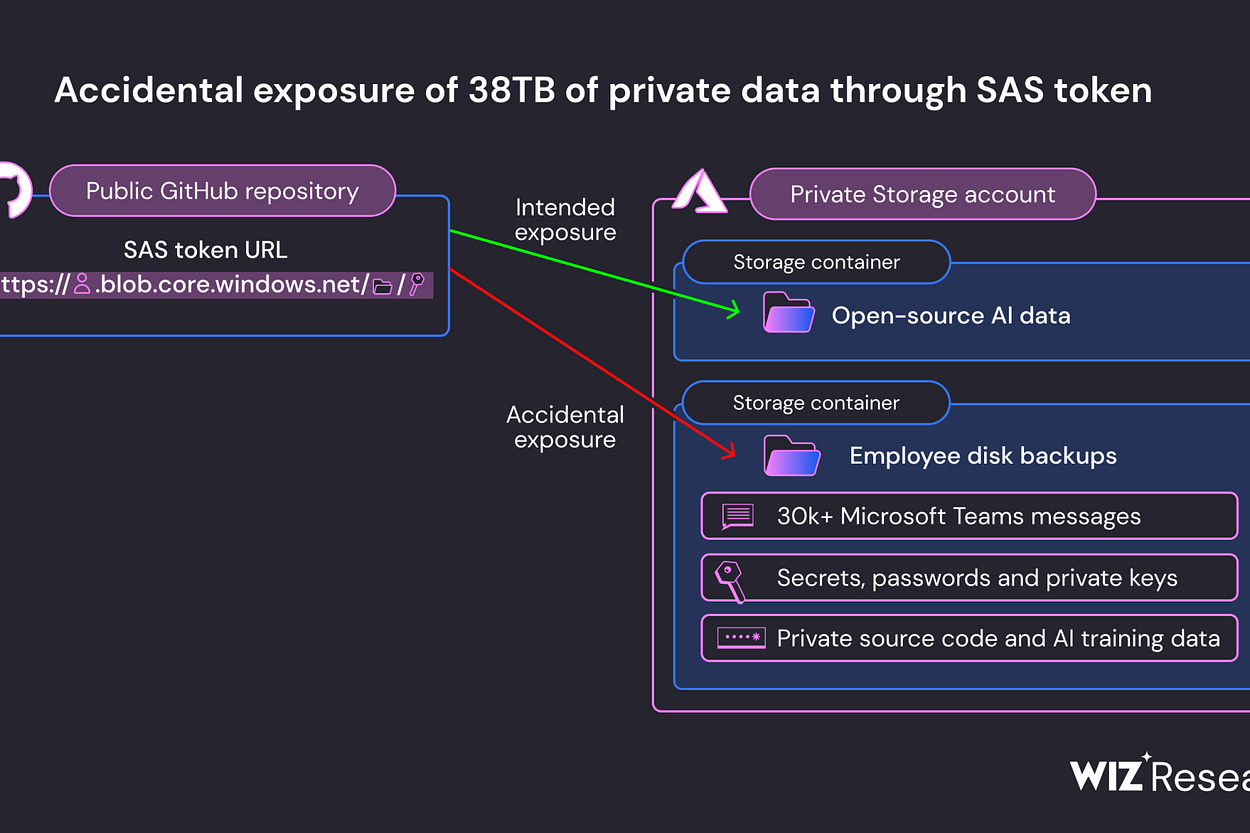Click the folder icon beside Employee disk backups
Image resolution: width=1250 pixels, height=833 pixels.
[791, 455]
